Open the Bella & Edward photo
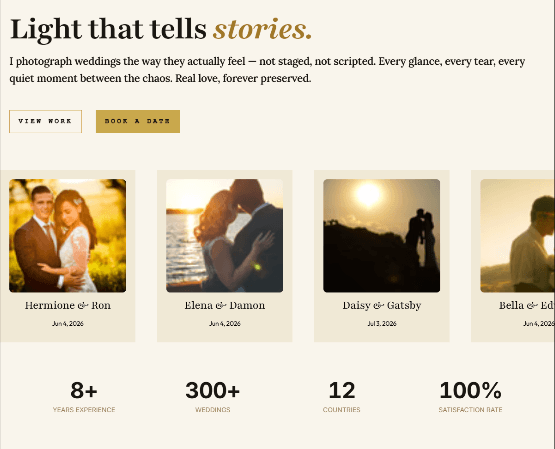The image size is (555, 449). (x=517, y=236)
